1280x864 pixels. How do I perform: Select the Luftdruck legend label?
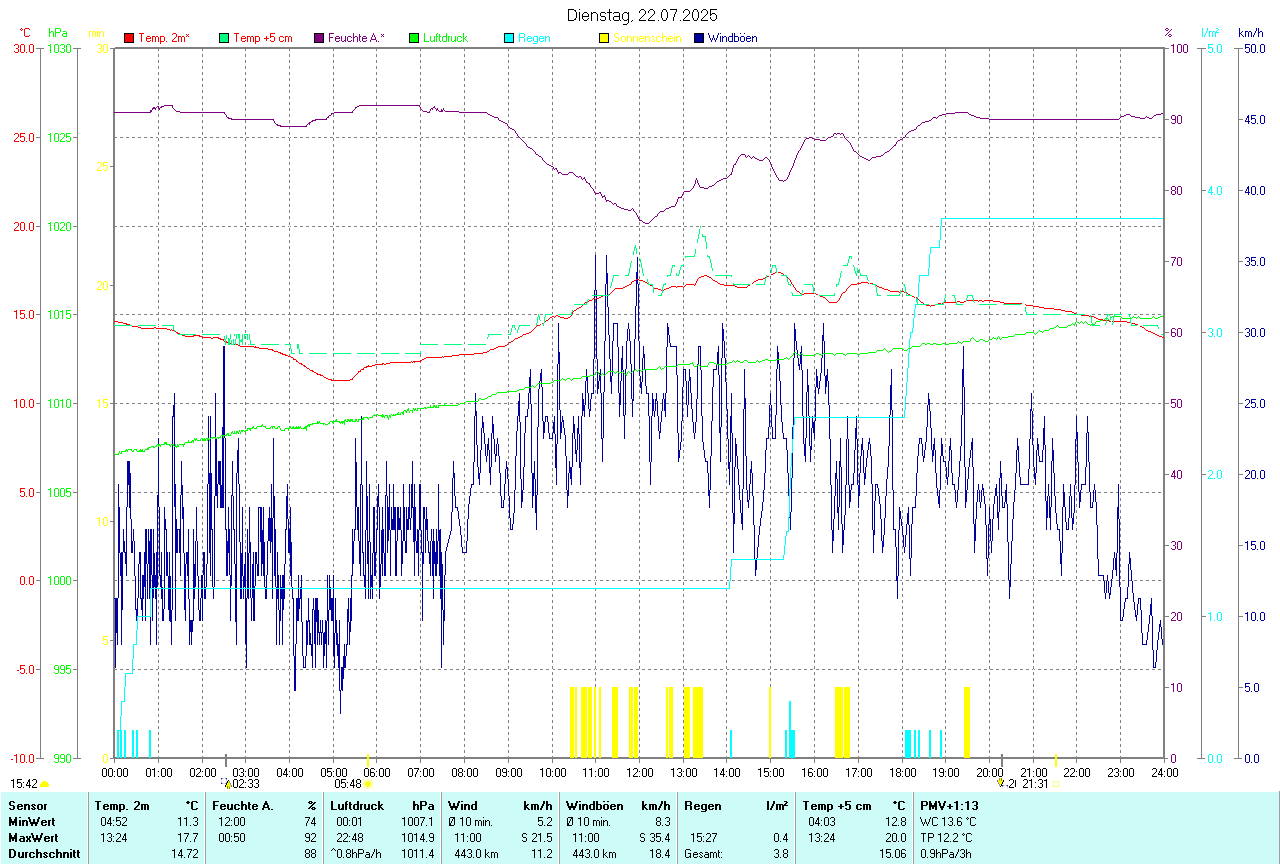tap(445, 38)
